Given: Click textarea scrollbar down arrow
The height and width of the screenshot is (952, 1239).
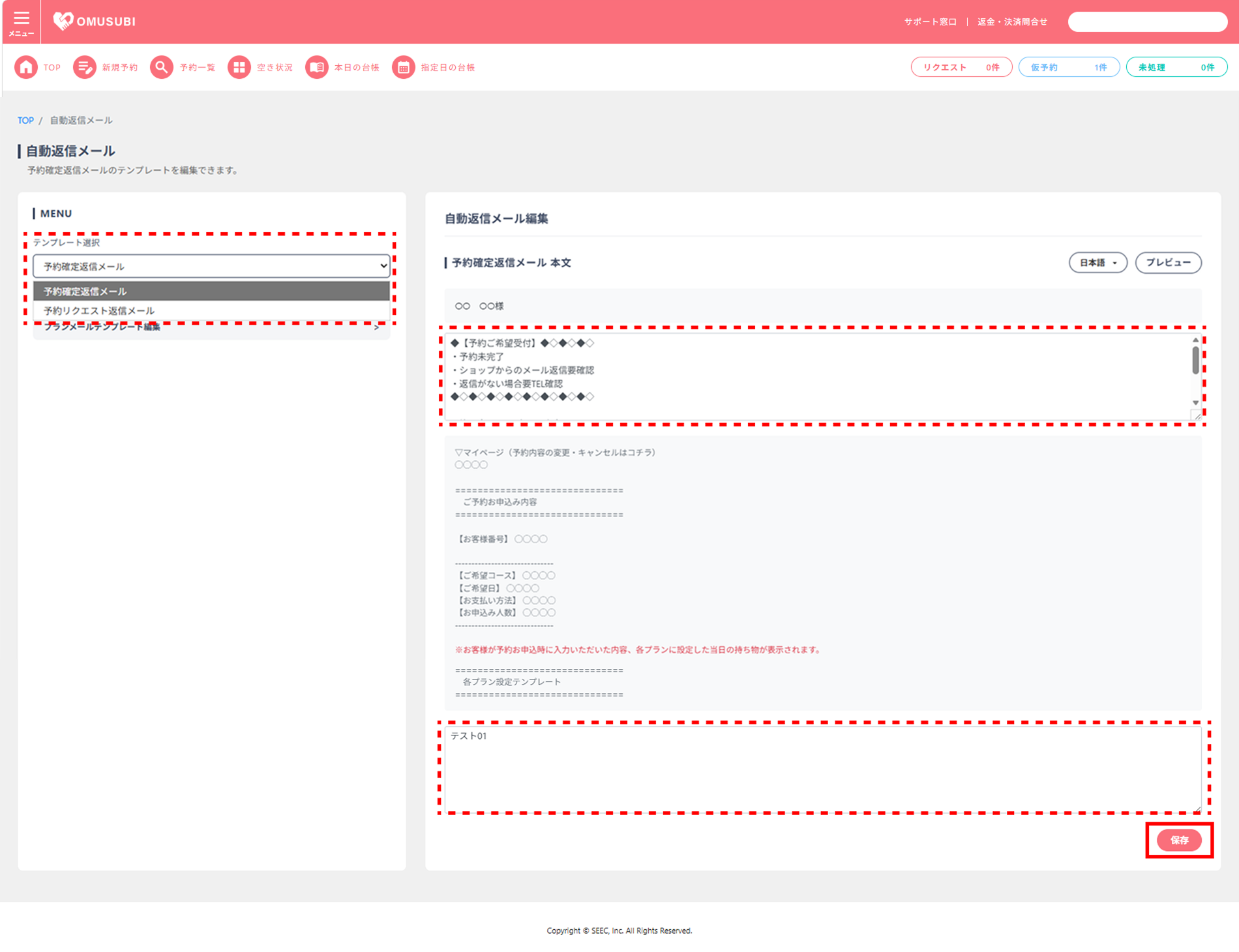Looking at the screenshot, I should (1195, 402).
